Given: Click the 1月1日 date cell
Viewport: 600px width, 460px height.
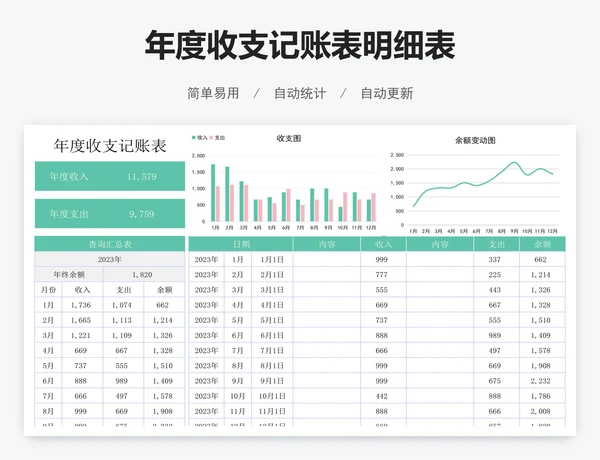Looking at the screenshot, I should tap(272, 259).
